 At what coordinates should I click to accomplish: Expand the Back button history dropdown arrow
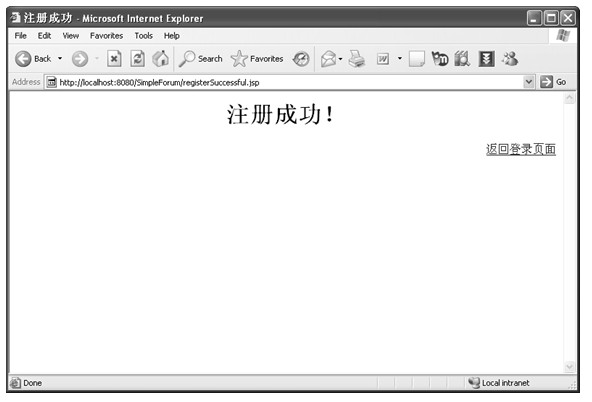[60, 59]
